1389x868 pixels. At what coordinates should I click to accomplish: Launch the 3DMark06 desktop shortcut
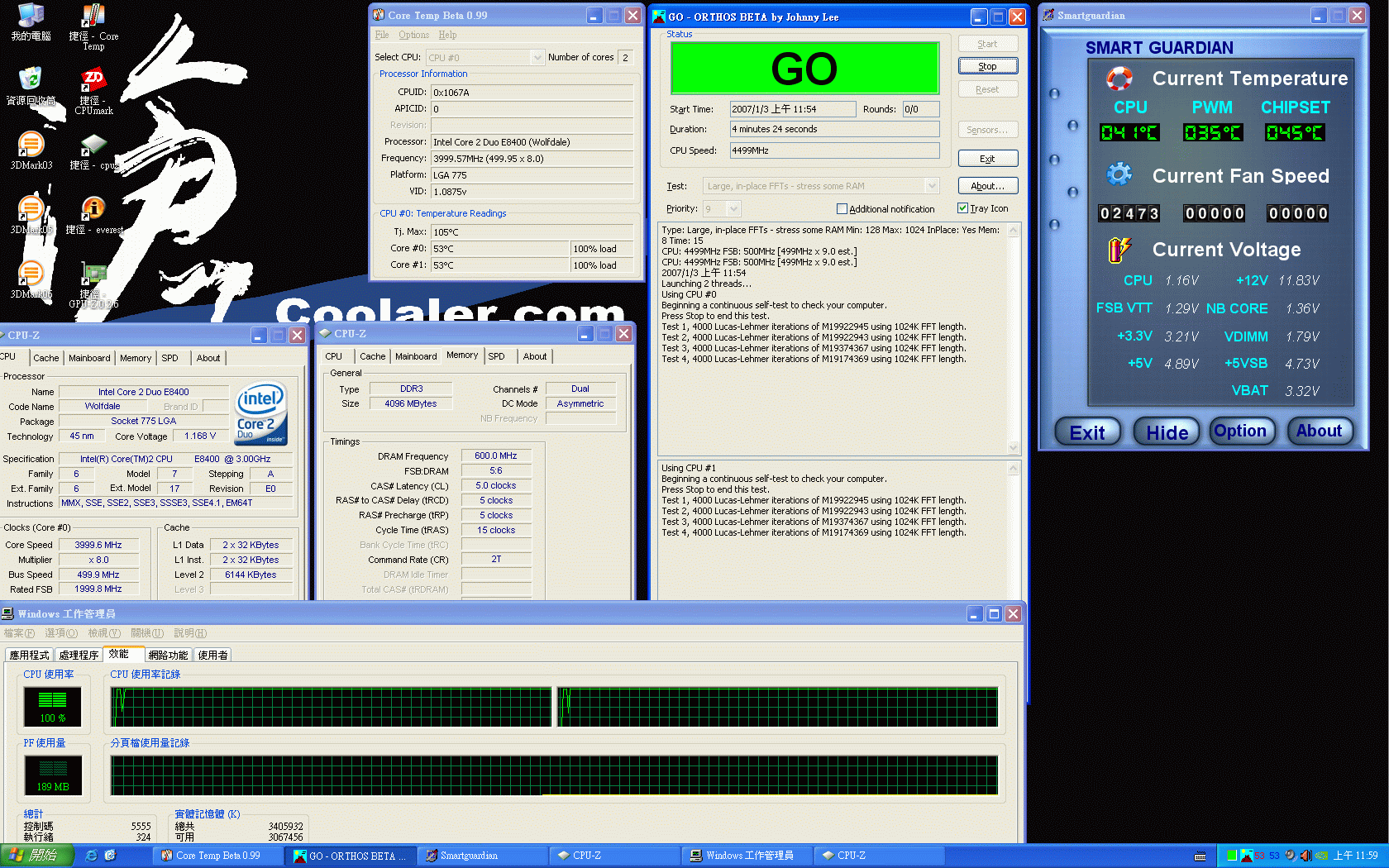point(31,279)
